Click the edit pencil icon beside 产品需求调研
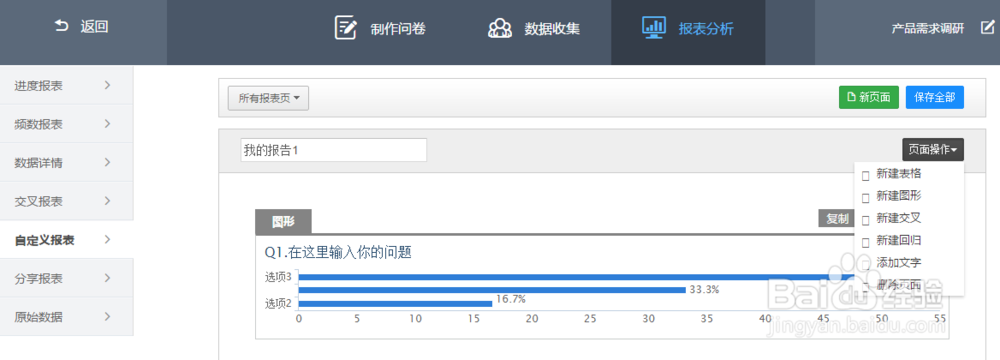This screenshot has height=360, width=1000. point(987,27)
